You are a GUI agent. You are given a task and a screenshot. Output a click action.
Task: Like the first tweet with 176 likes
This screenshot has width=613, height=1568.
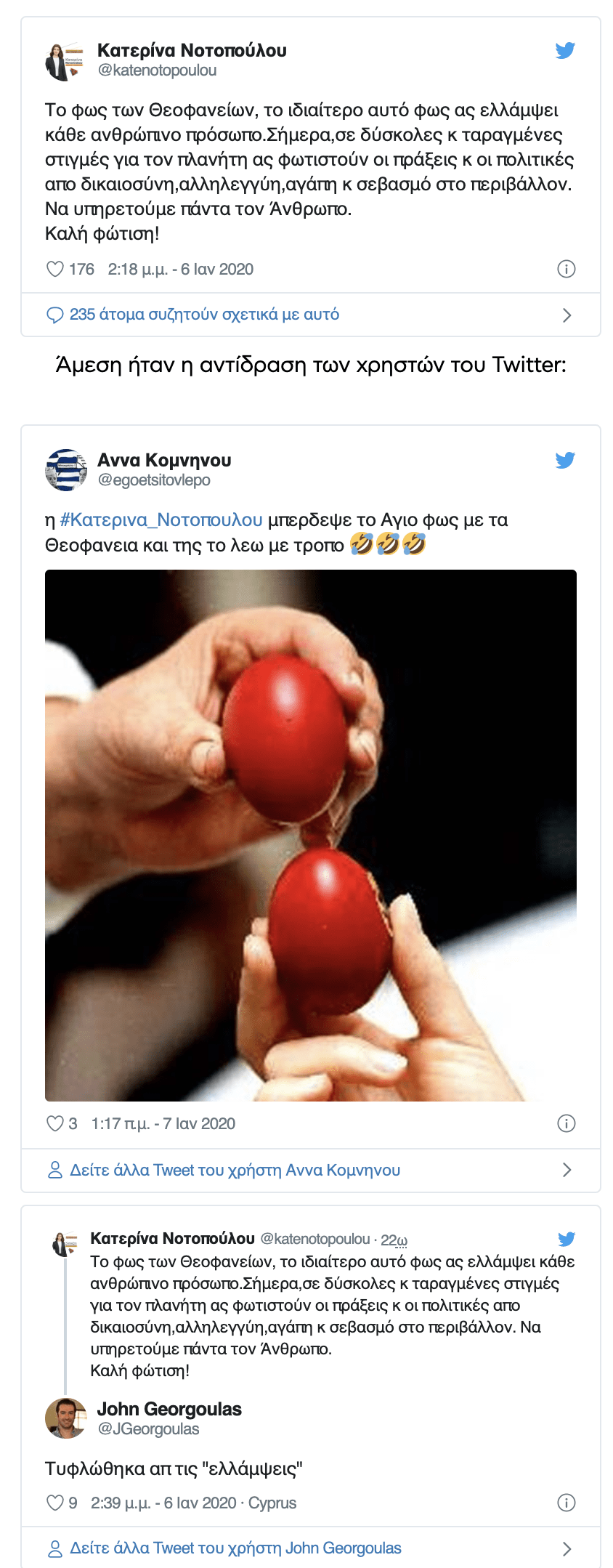coord(55,270)
